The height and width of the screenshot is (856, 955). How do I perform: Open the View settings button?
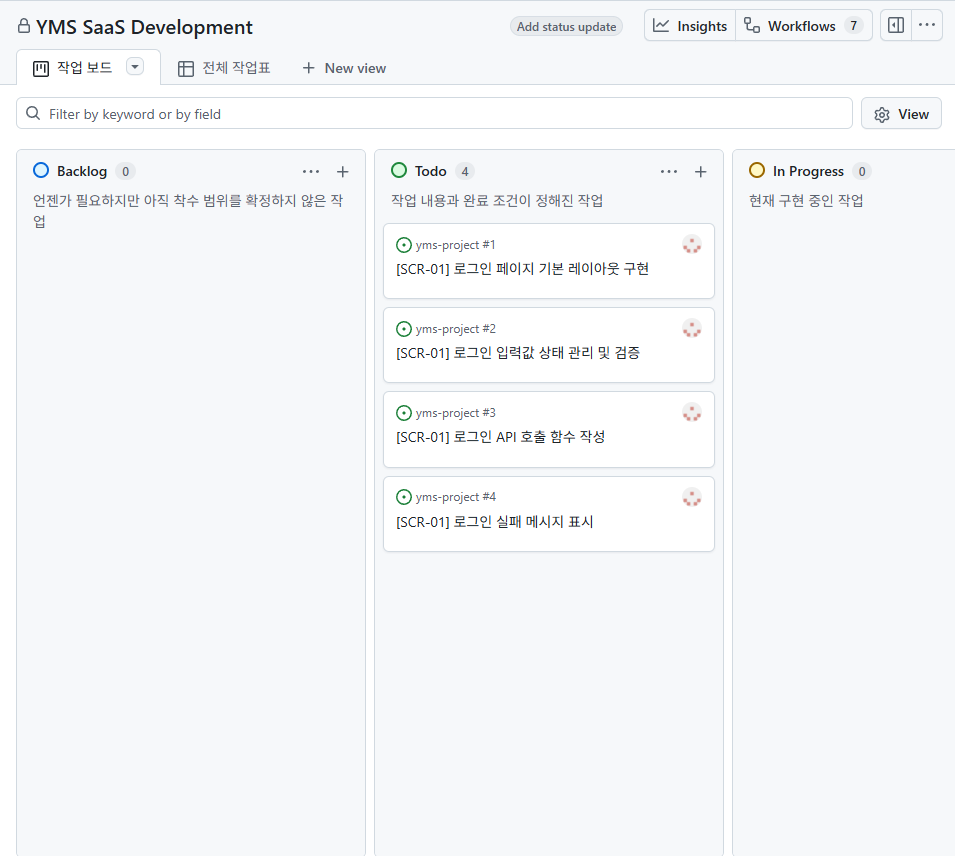point(901,114)
